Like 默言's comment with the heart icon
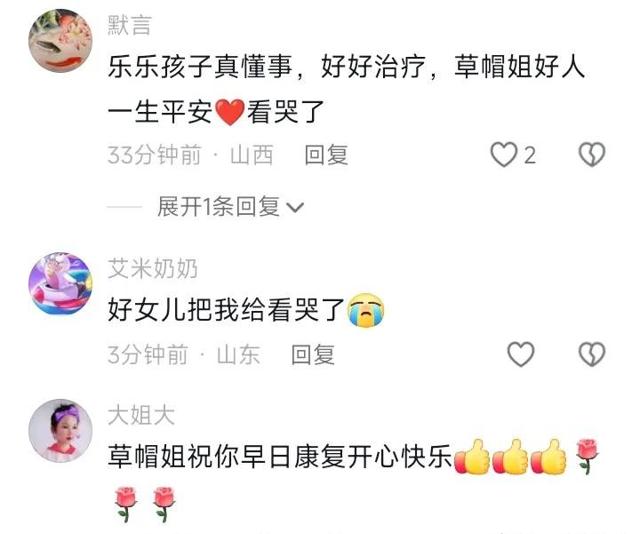This screenshot has height=534, width=640. tap(503, 155)
